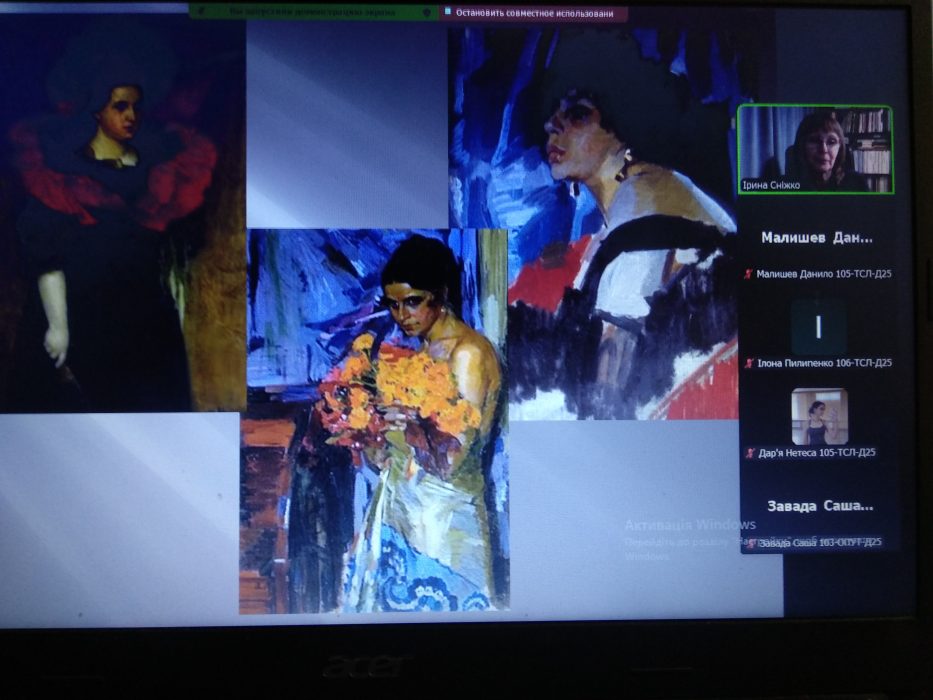Viewport: 933px width, 700px height.
Task: Click the painting of woman holding orange flowers
Action: click(x=375, y=420)
